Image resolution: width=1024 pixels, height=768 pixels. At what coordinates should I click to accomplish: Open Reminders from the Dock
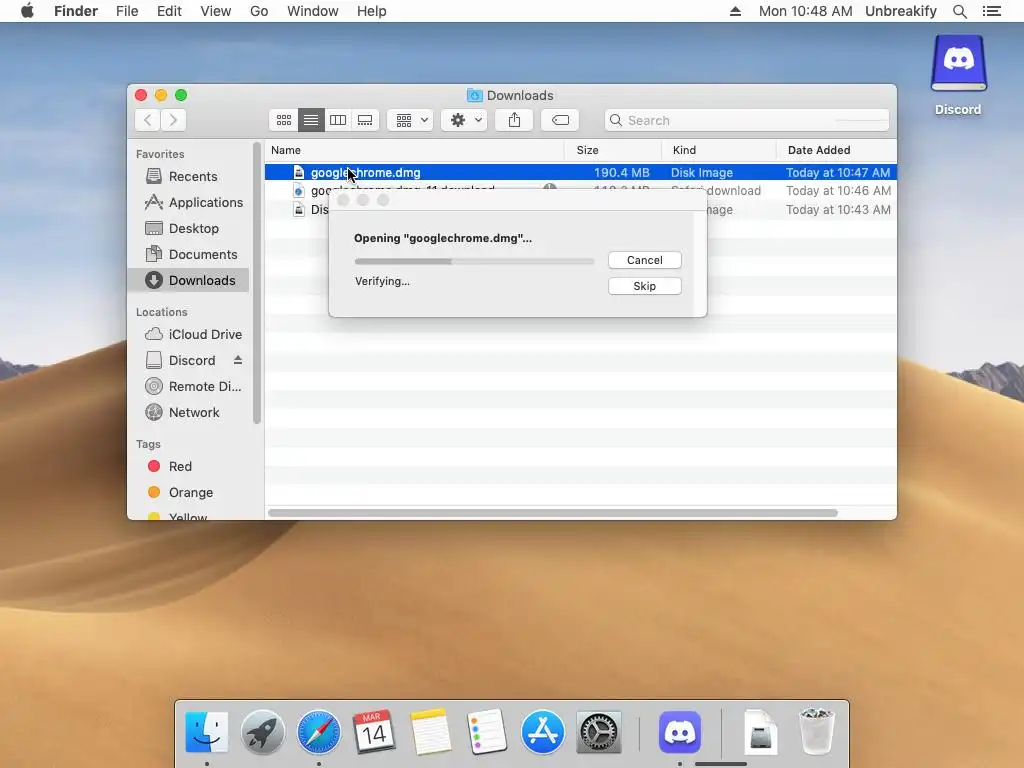pyautogui.click(x=487, y=732)
